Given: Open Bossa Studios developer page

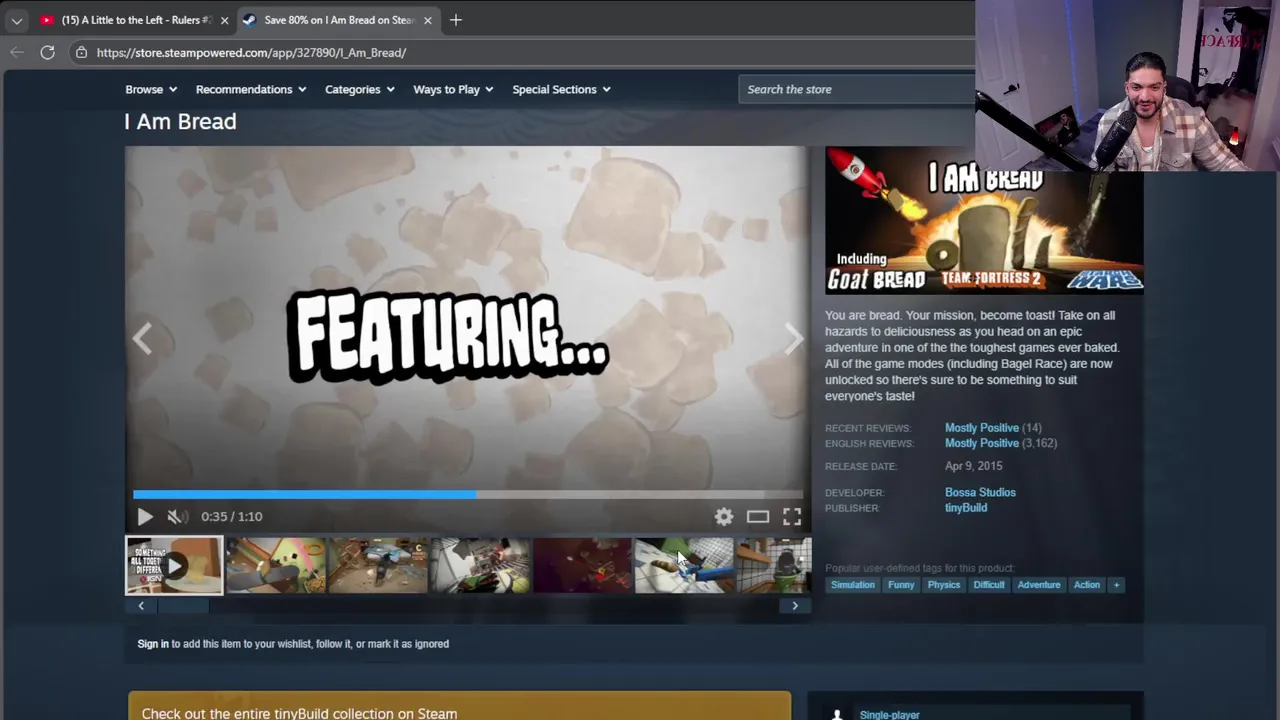Looking at the screenshot, I should pos(980,492).
